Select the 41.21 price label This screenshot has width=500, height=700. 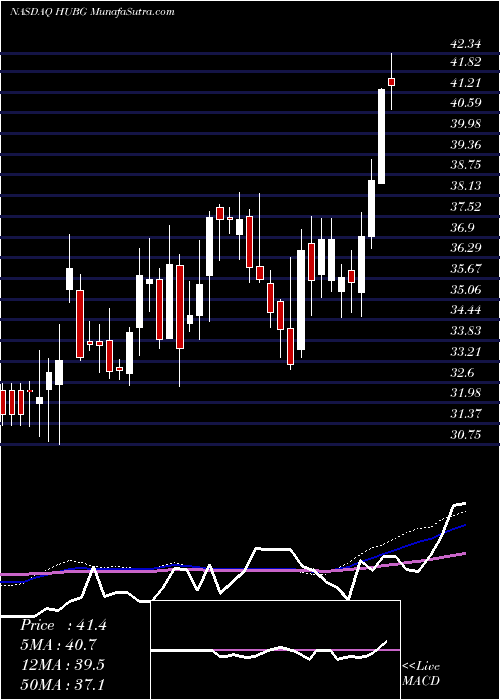tap(466, 83)
